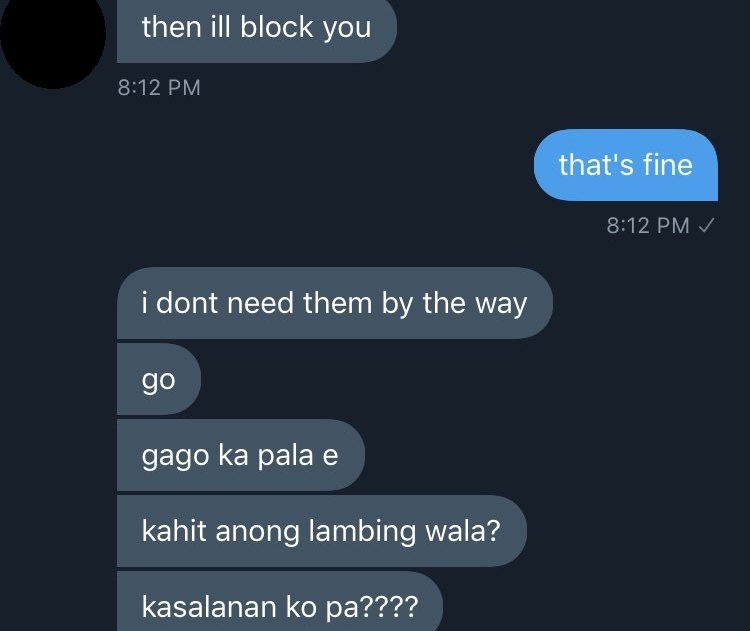Tap the outgoing message reading "that's fine"
The width and height of the screenshot is (750, 631).
click(626, 165)
